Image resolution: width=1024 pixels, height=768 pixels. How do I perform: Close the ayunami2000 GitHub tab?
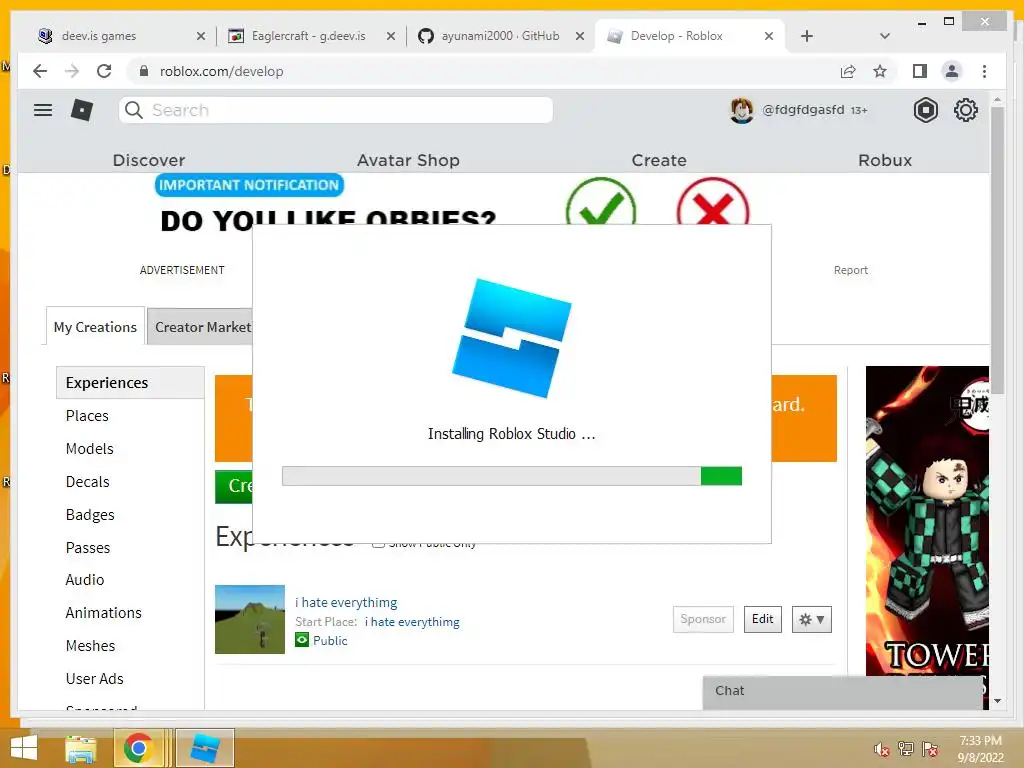[x=579, y=36]
